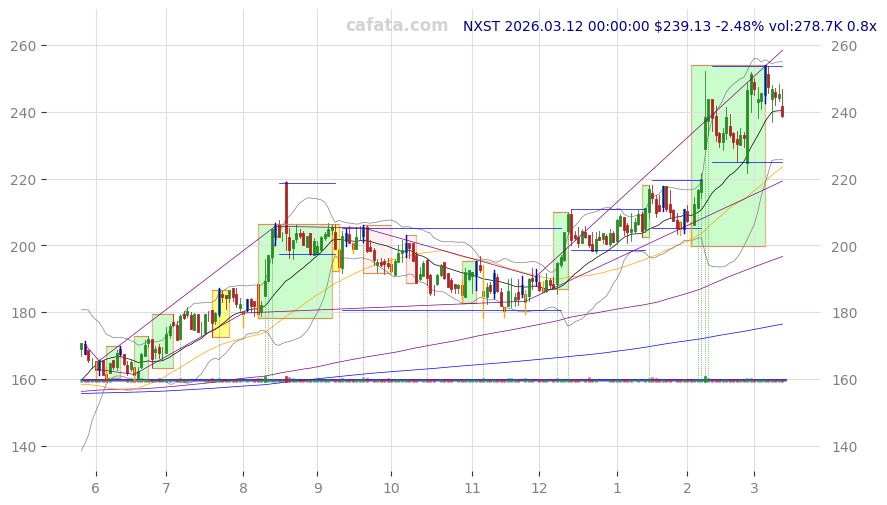Image resolution: width=887 pixels, height=505 pixels.
Task: Click the yellow highlighted box before month 8
Action: [220, 313]
